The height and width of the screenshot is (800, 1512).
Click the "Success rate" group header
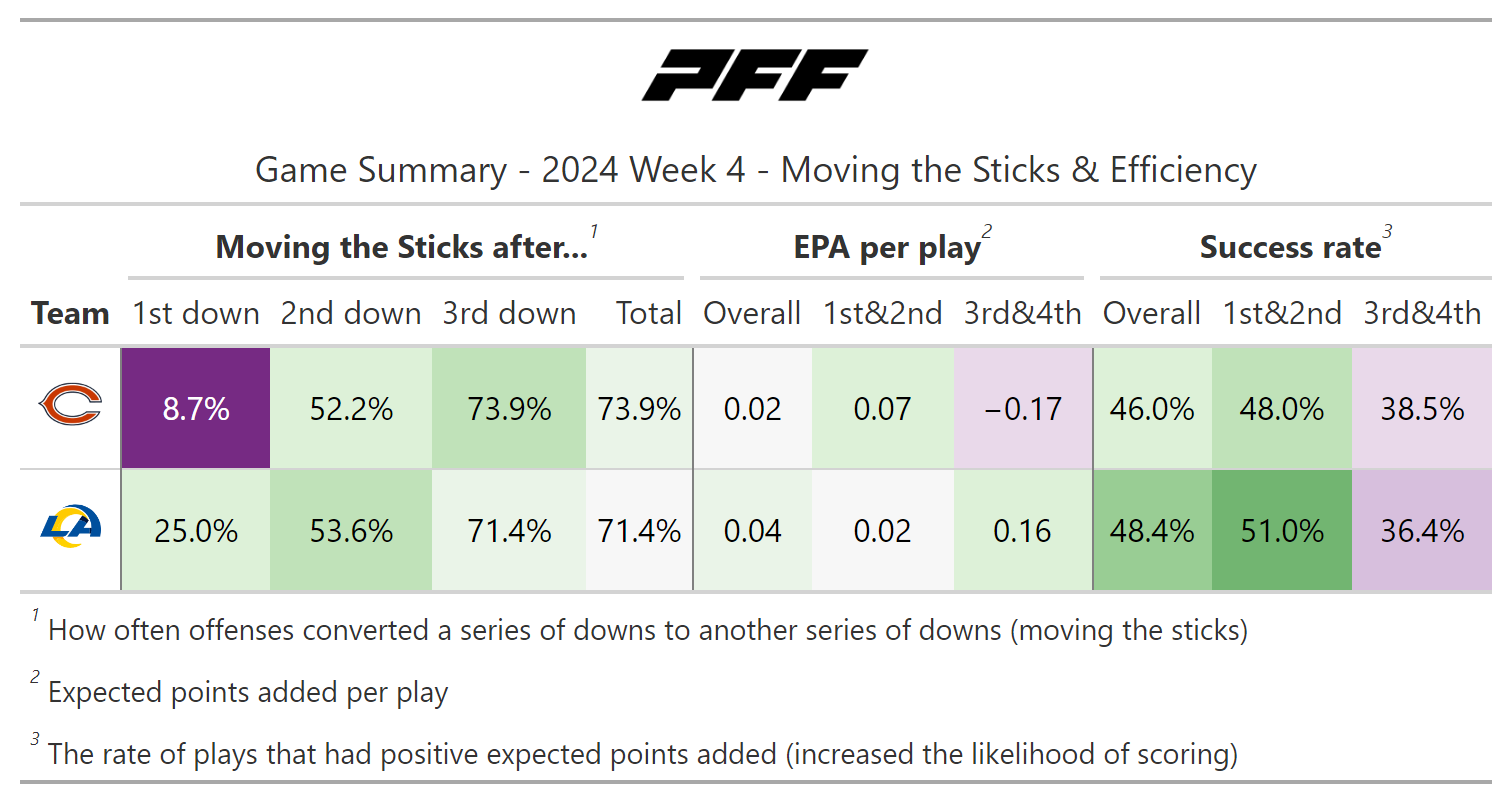pyautogui.click(x=1290, y=247)
